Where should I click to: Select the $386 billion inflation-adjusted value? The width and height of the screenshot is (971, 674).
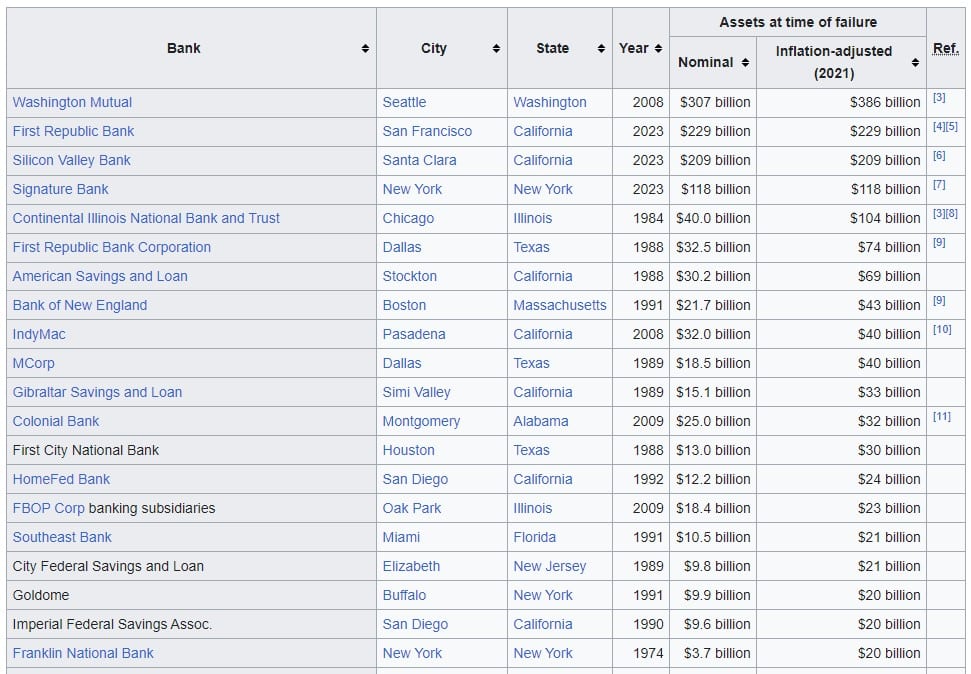[885, 102]
